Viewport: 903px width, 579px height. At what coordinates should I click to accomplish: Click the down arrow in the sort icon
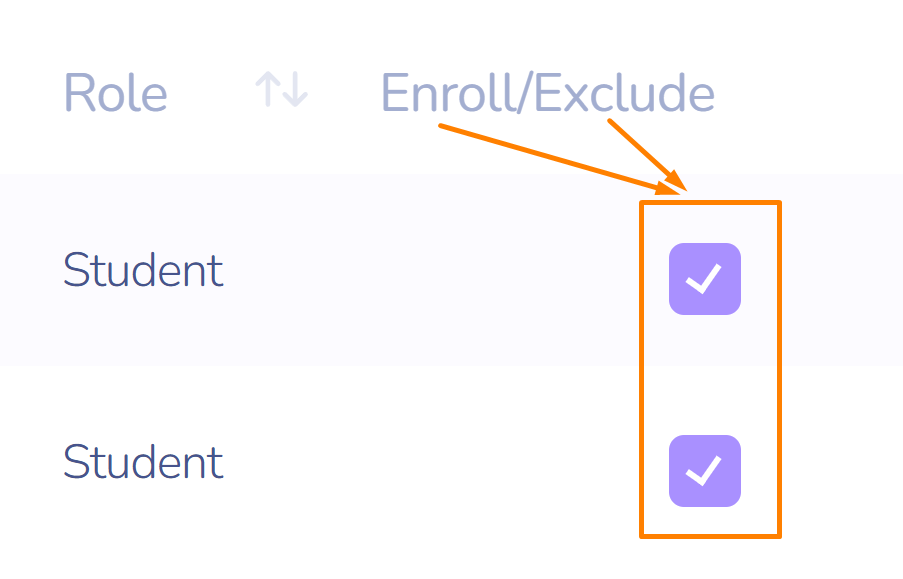[295, 90]
